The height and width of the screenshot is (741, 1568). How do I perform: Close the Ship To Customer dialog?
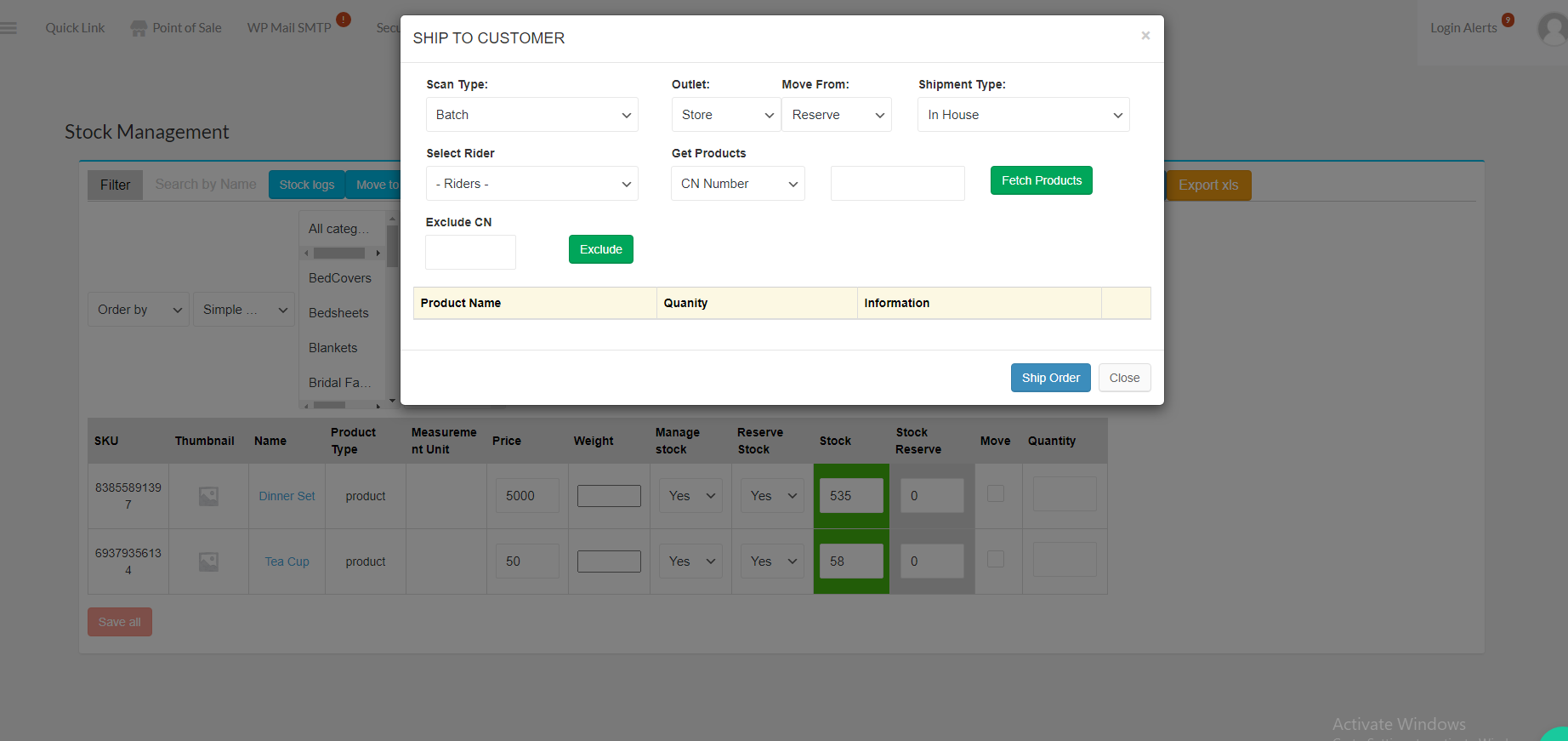coord(1145,36)
